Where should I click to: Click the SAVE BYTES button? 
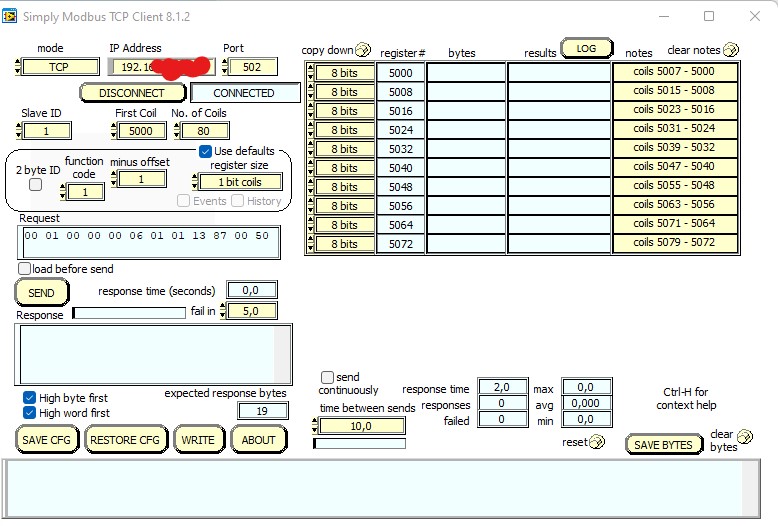(663, 445)
